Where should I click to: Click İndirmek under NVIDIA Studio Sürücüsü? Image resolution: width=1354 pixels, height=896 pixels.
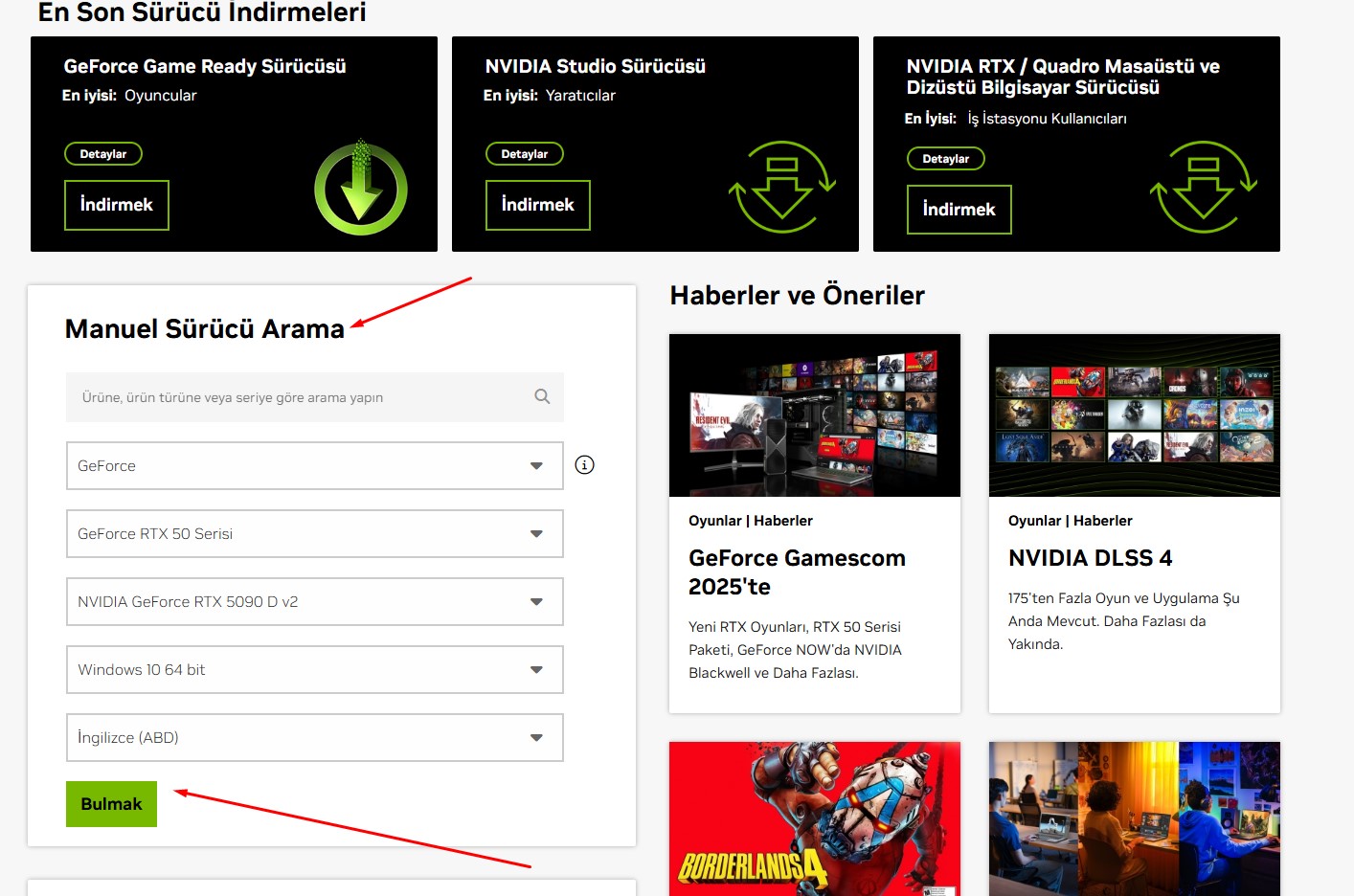click(537, 205)
